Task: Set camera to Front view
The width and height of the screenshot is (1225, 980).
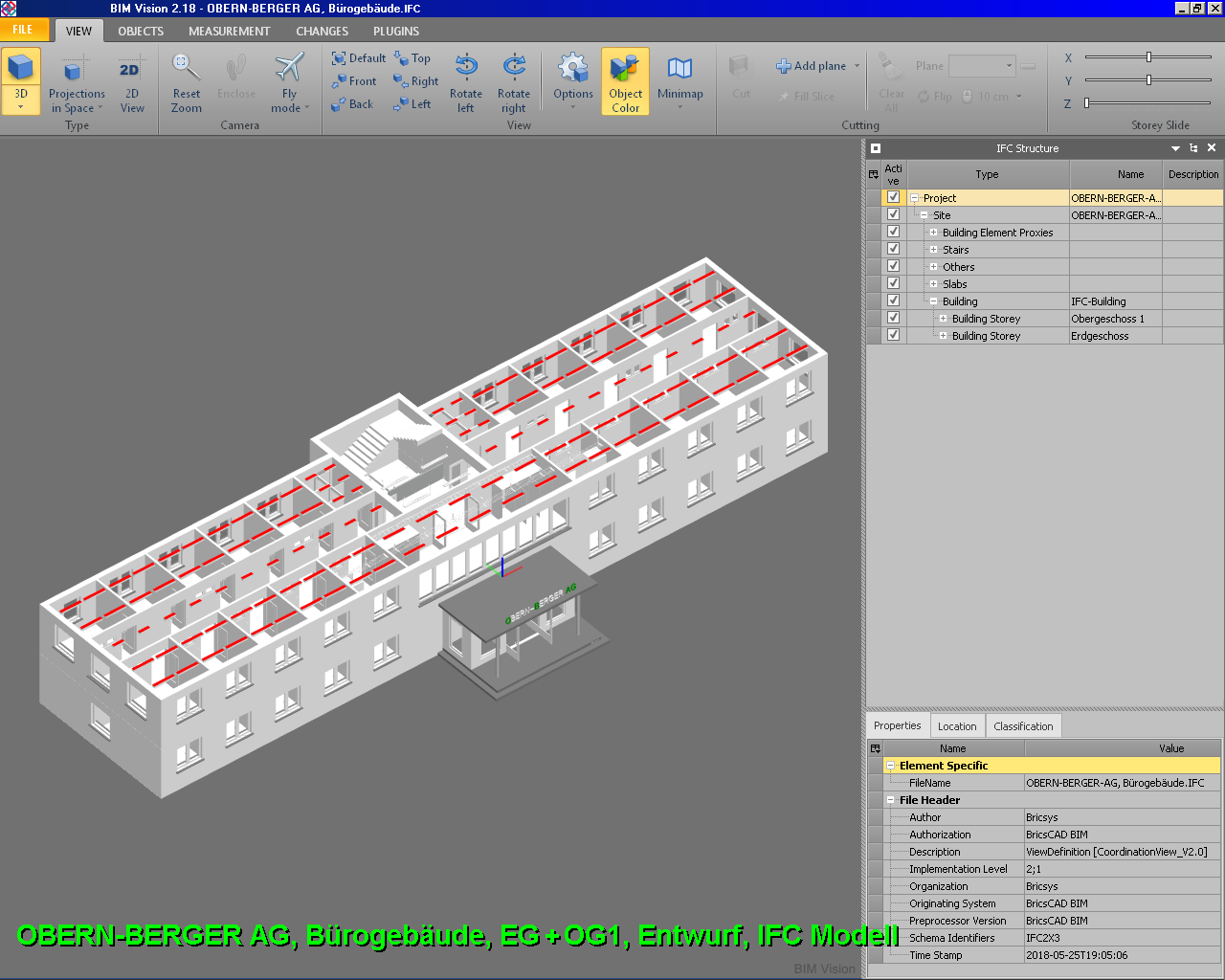Action: click(354, 81)
